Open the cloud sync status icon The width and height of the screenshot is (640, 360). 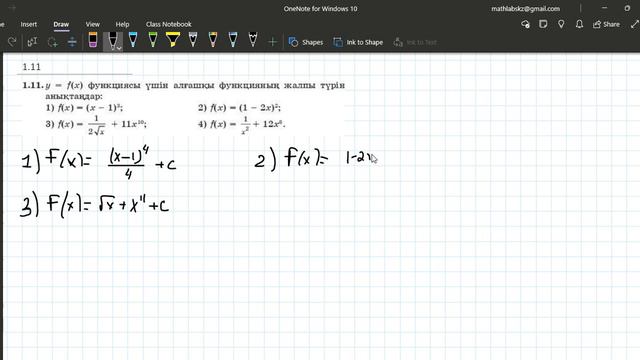point(525,24)
